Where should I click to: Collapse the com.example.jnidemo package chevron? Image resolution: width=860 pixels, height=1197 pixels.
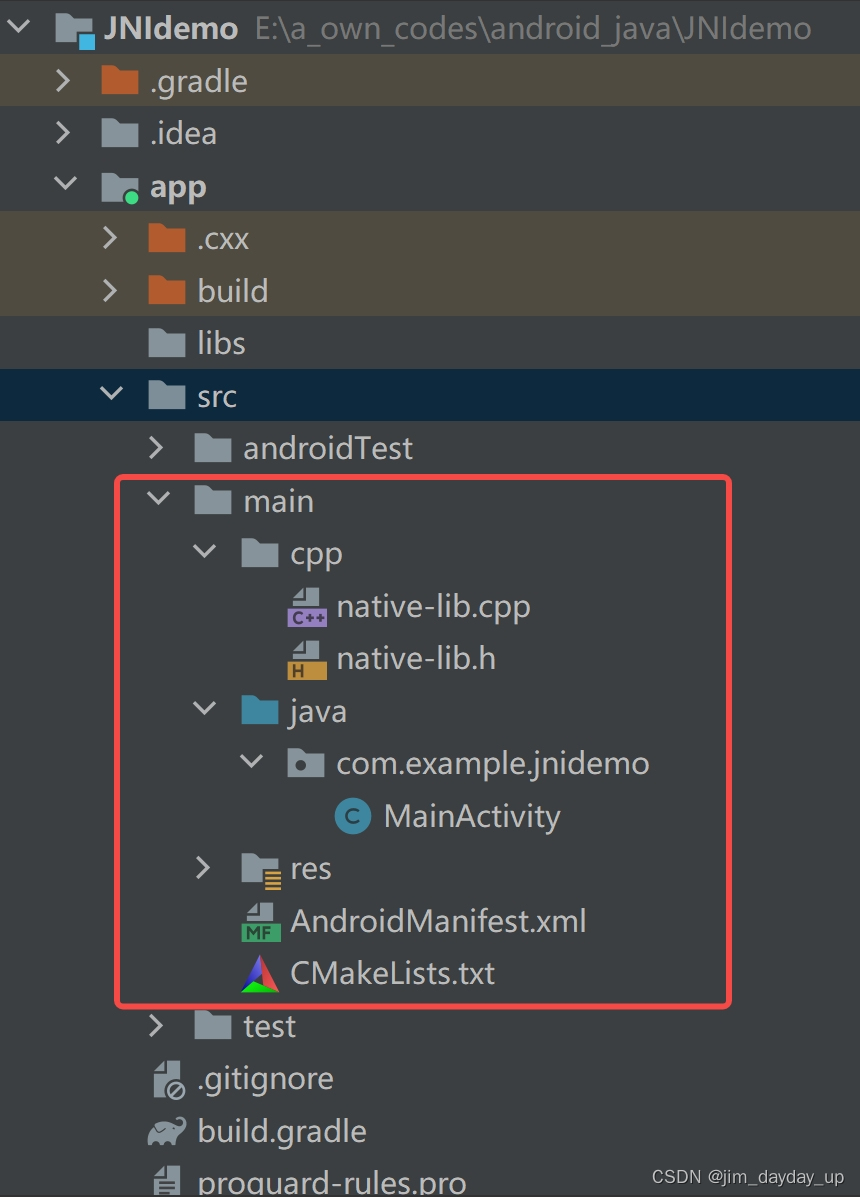251,762
